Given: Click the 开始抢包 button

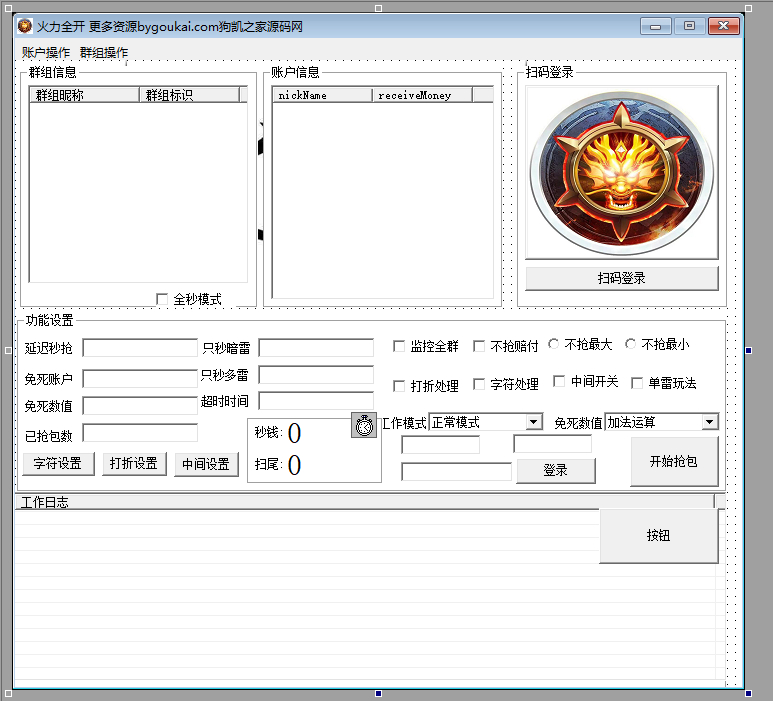Looking at the screenshot, I should [674, 462].
